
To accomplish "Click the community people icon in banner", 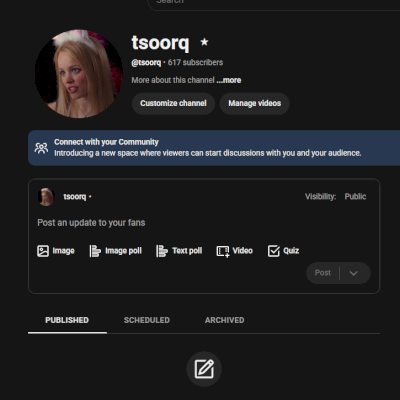I will [41, 148].
